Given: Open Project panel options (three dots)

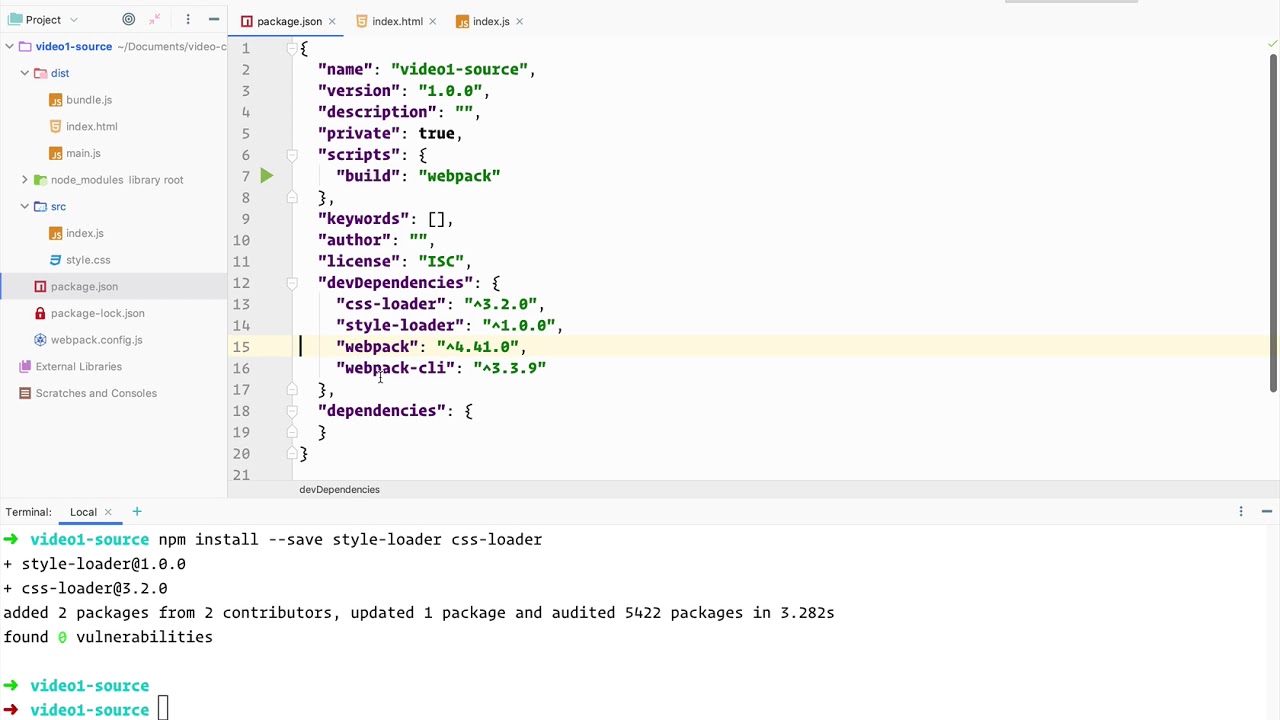Looking at the screenshot, I should 187,19.
